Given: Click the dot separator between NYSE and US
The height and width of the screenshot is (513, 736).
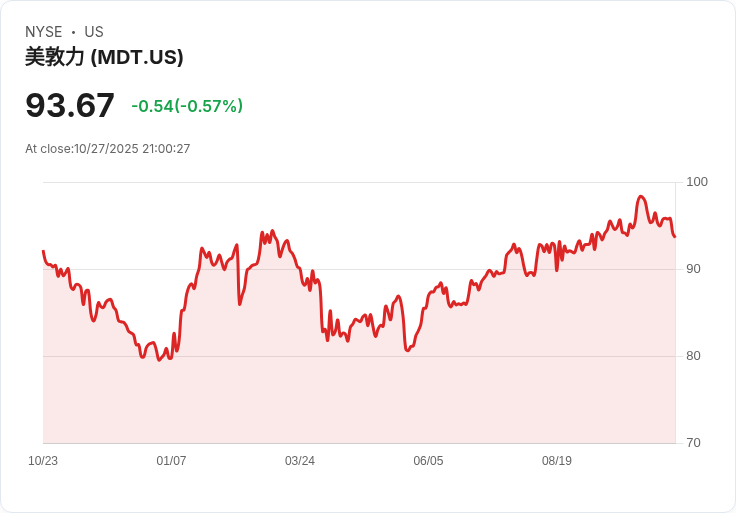Looking at the screenshot, I should point(73,32).
